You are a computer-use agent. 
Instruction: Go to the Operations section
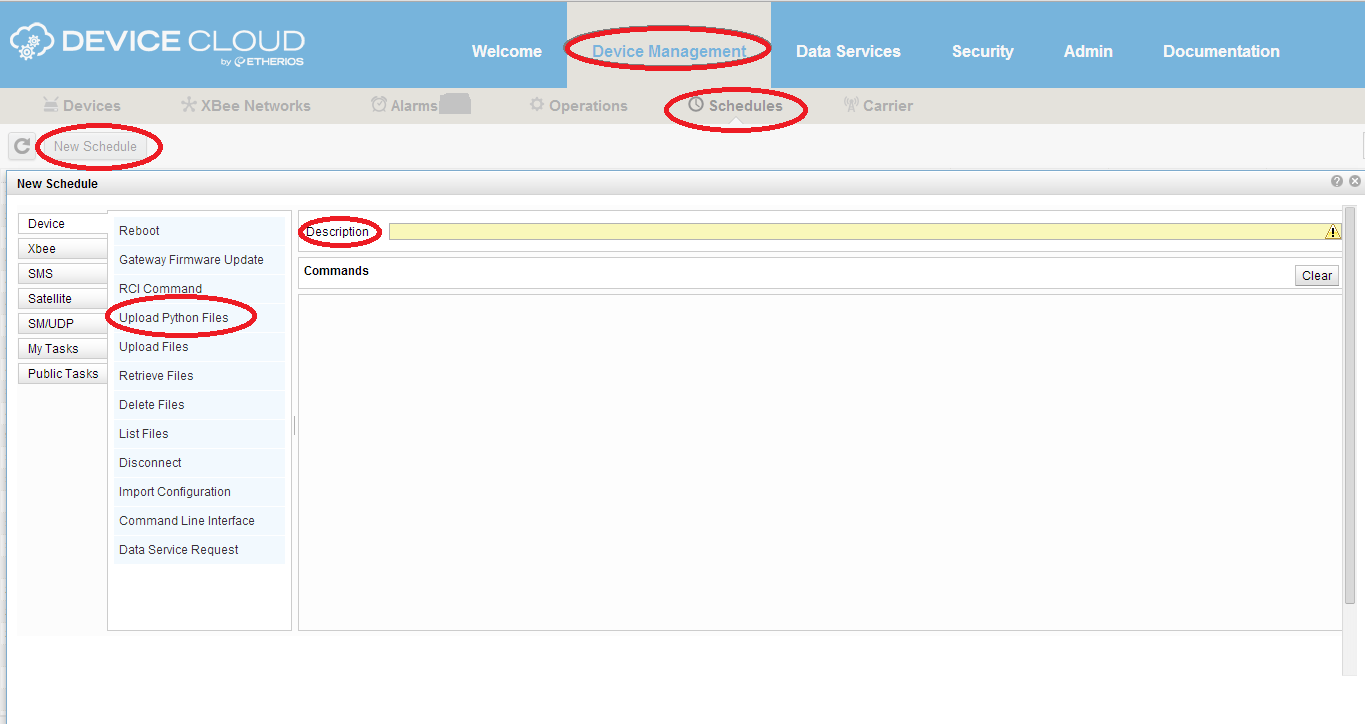(x=578, y=106)
